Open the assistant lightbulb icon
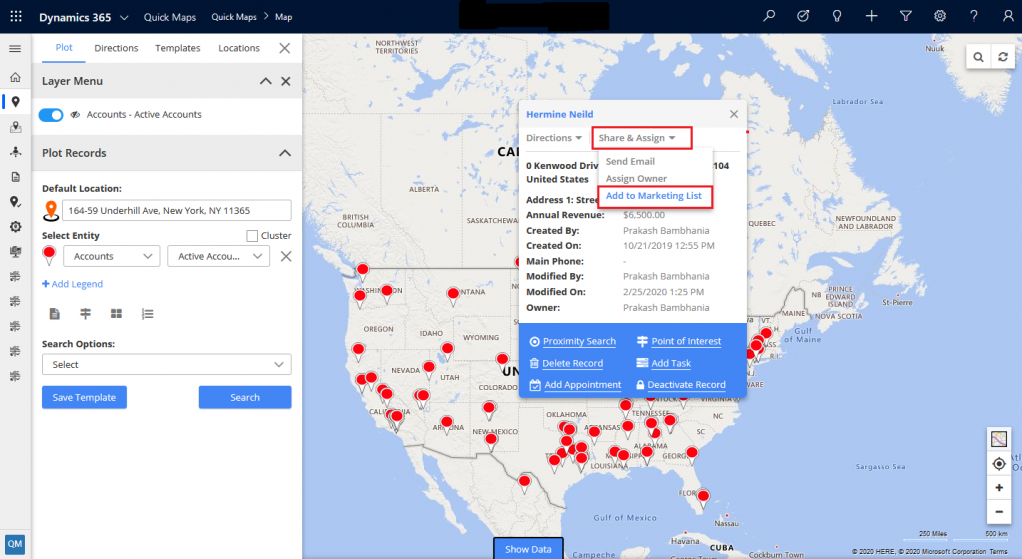The height and width of the screenshot is (559, 1022). pyautogui.click(x=837, y=16)
